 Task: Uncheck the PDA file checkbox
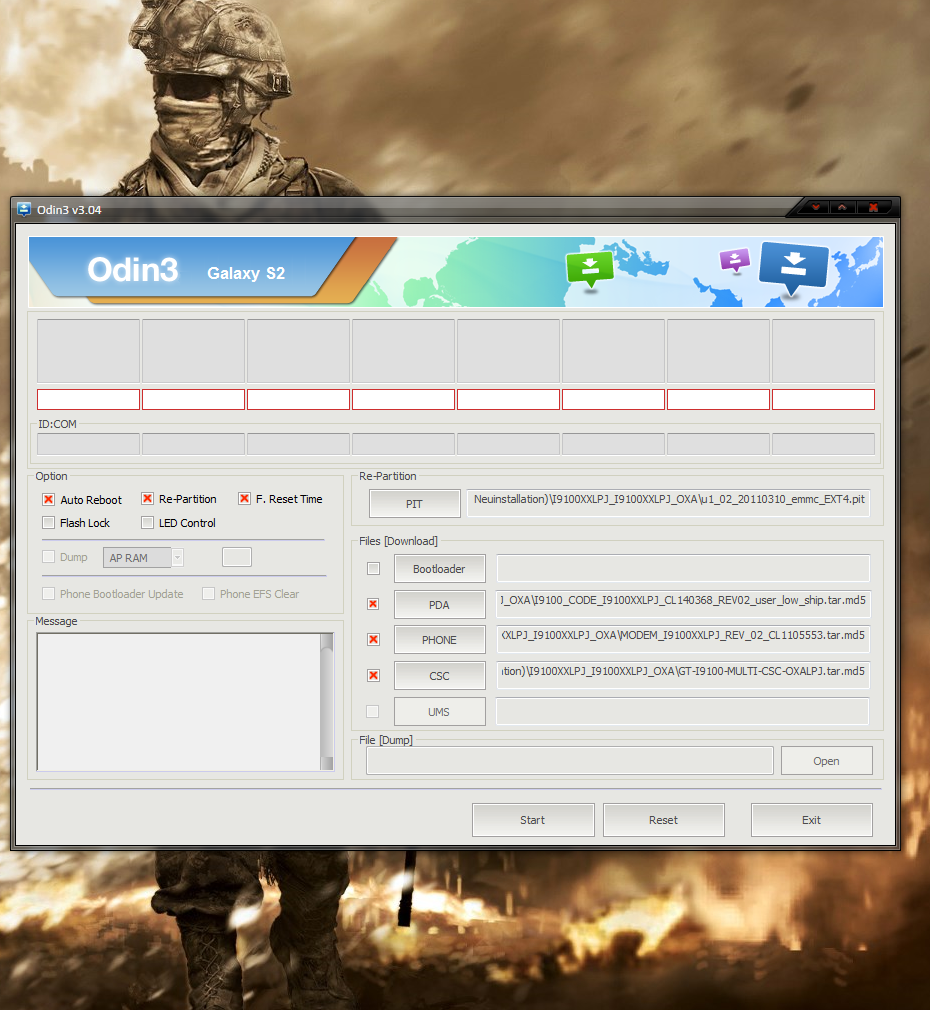pos(373,604)
